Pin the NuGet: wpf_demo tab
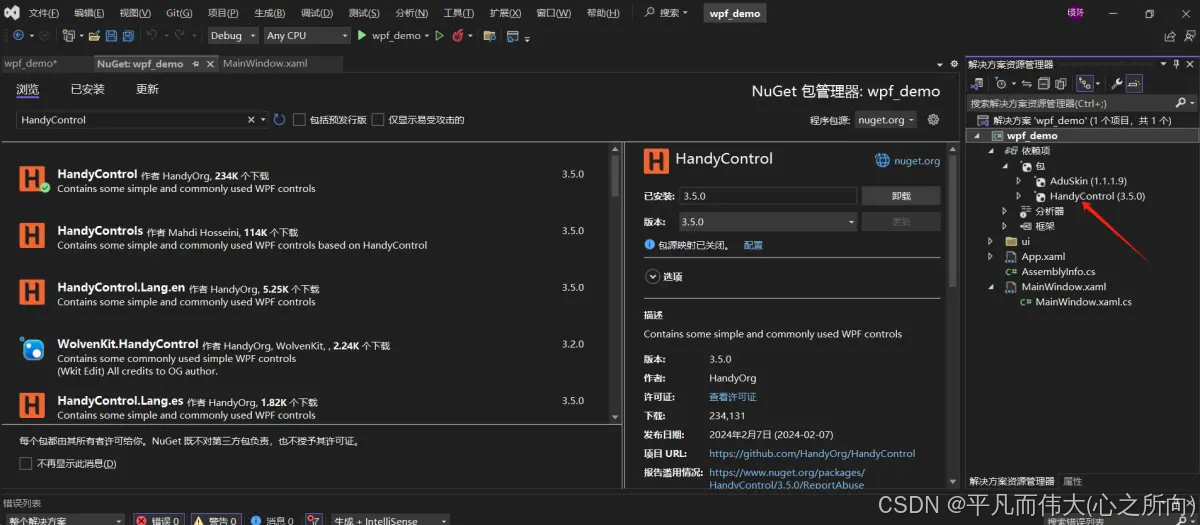This screenshot has width=1200, height=525. click(197, 63)
